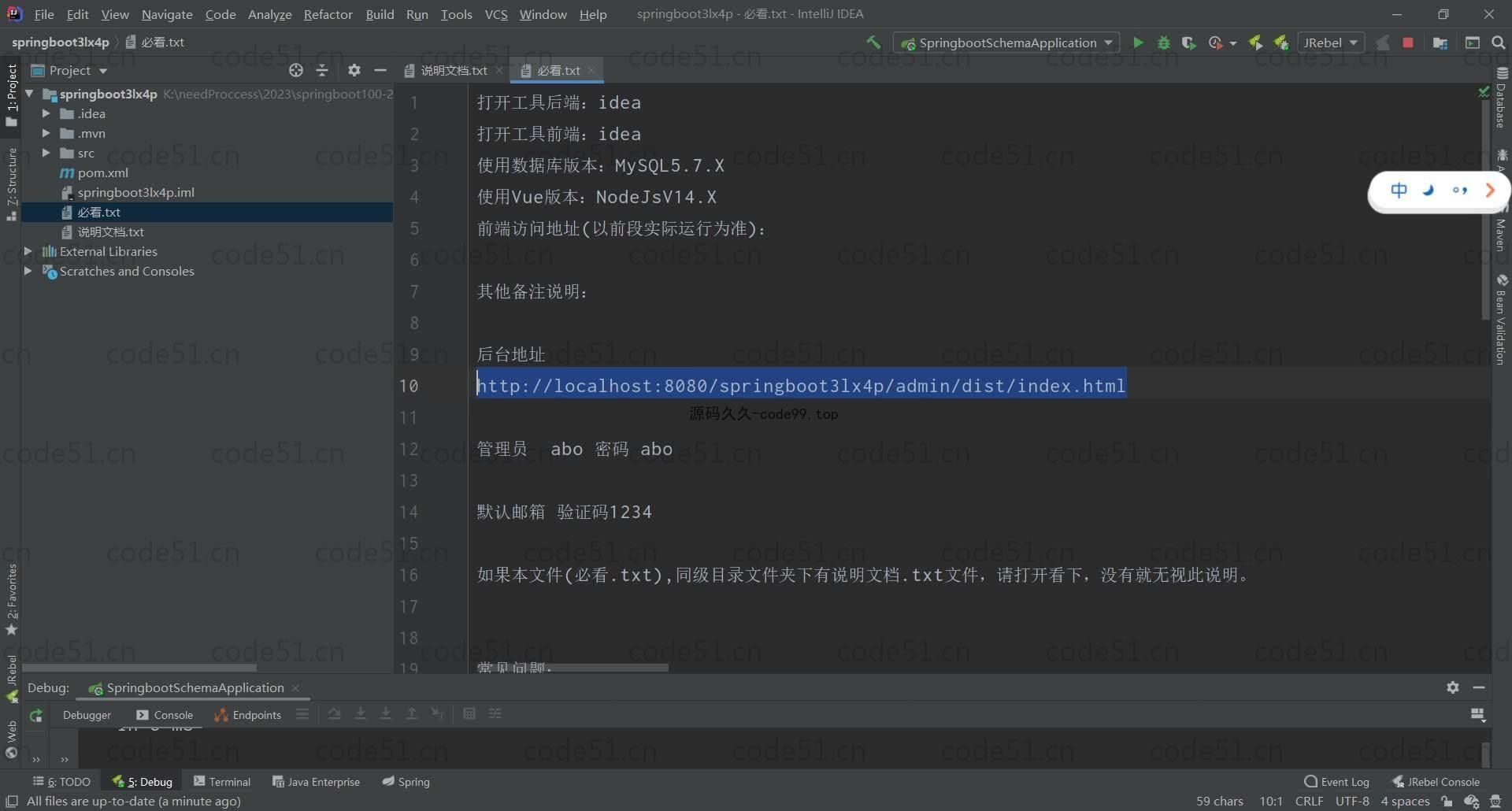The height and width of the screenshot is (811, 1512).
Task: Expand External Libraries node
Action: click(28, 251)
